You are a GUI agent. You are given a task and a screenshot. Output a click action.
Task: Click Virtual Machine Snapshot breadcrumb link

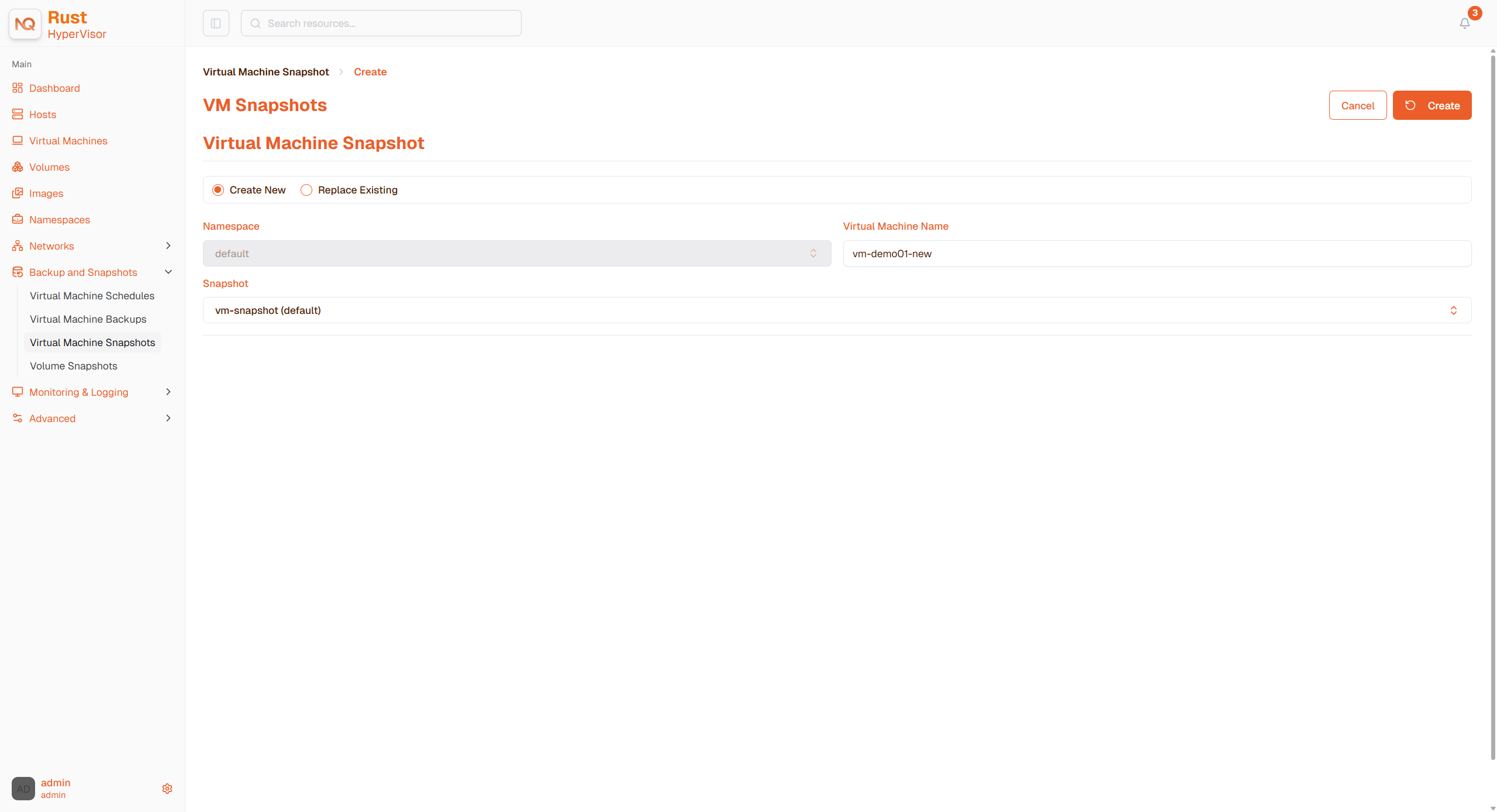pyautogui.click(x=266, y=72)
